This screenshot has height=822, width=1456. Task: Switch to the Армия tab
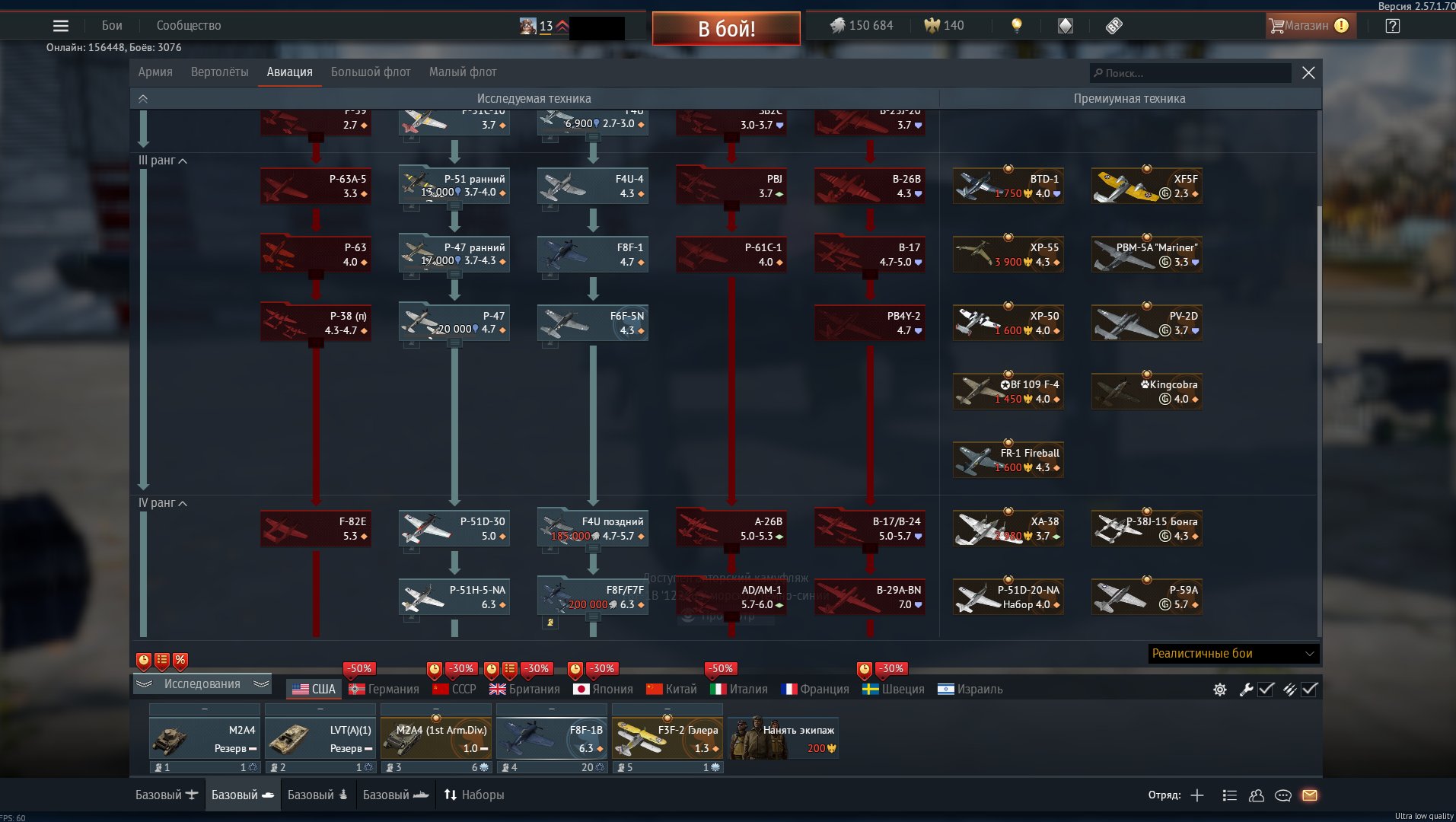[x=155, y=72]
